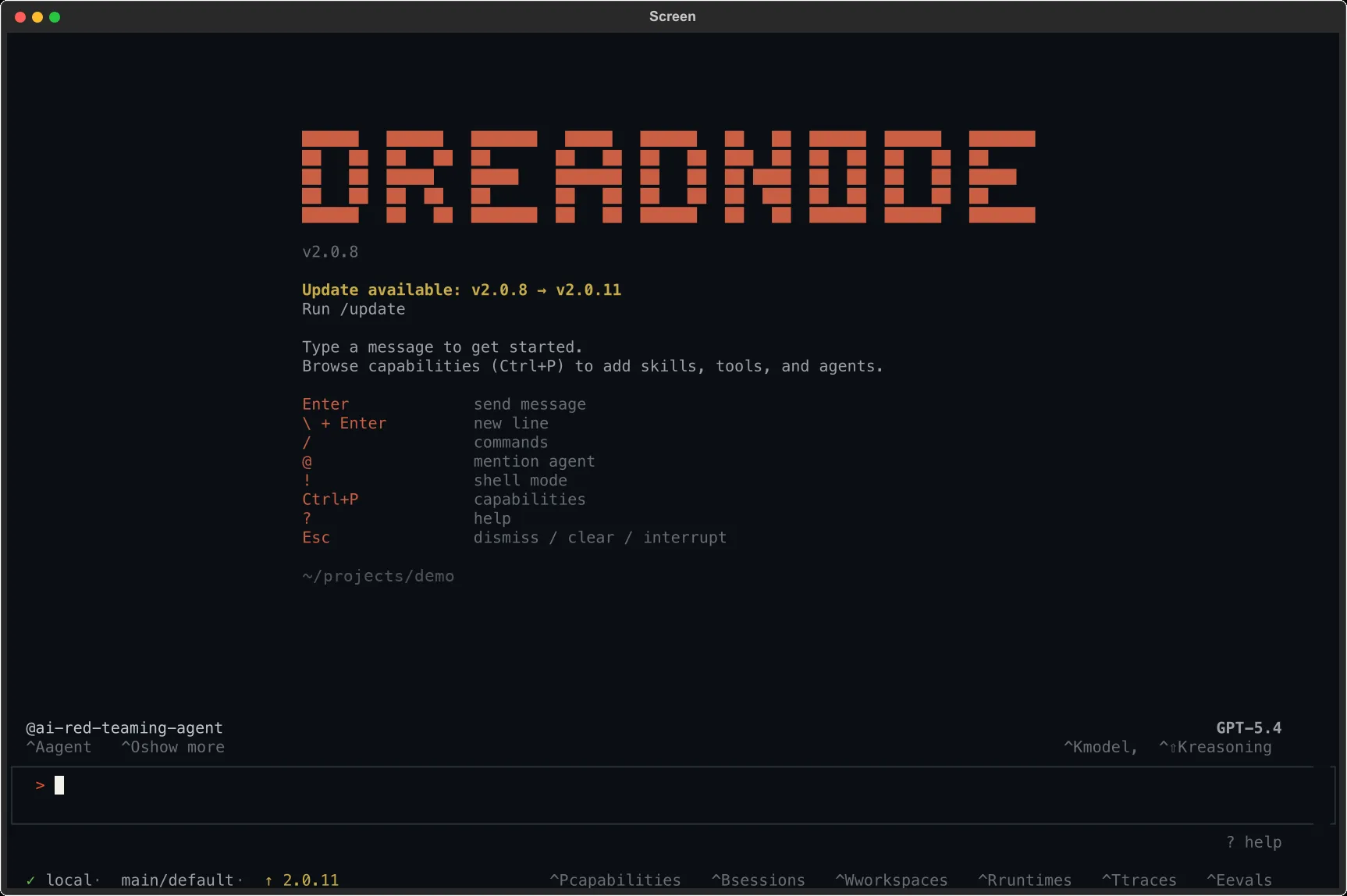Click the ^A agent shortcut label
This screenshot has width=1347, height=896.
(59, 747)
